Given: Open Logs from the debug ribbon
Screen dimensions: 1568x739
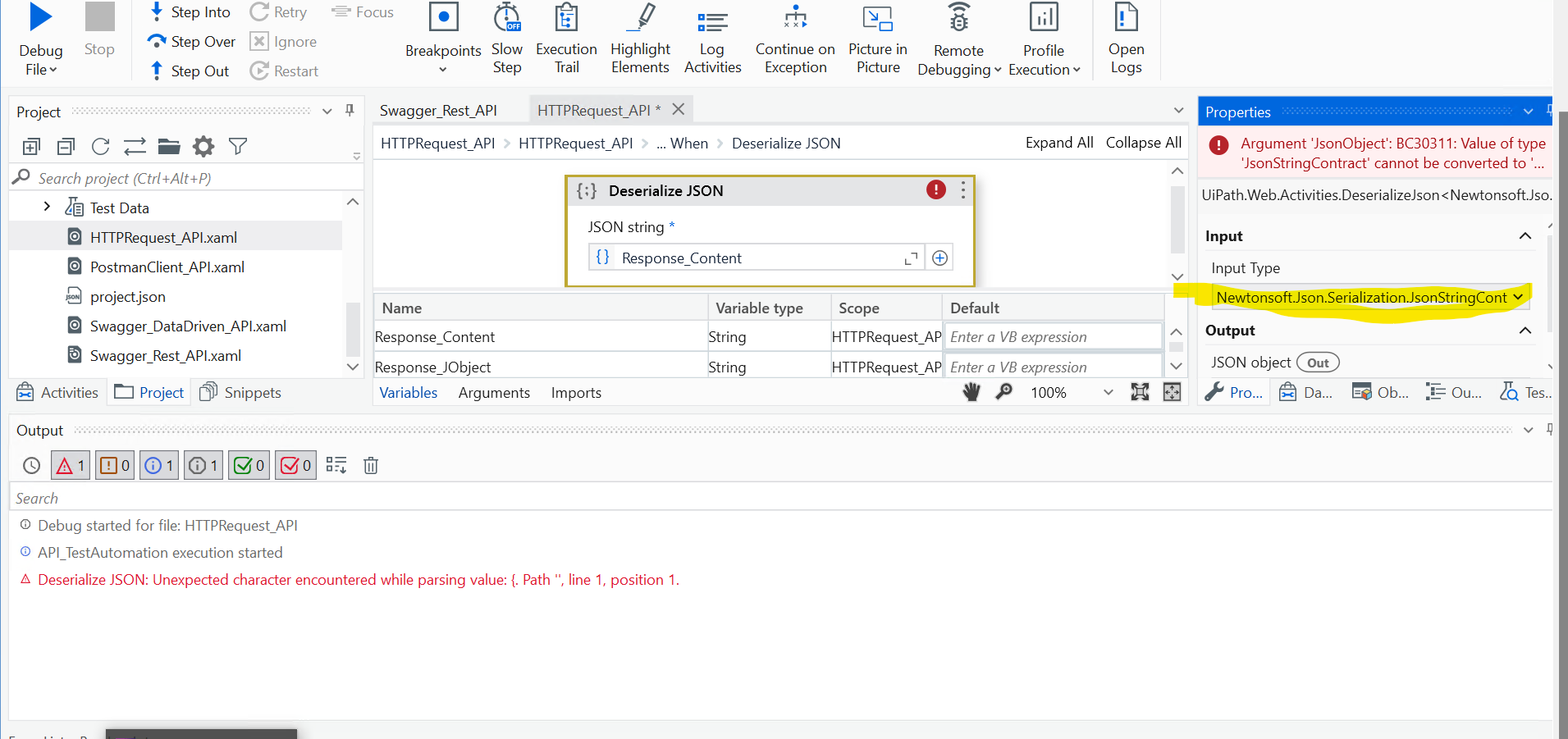Looking at the screenshot, I should coord(1126,39).
